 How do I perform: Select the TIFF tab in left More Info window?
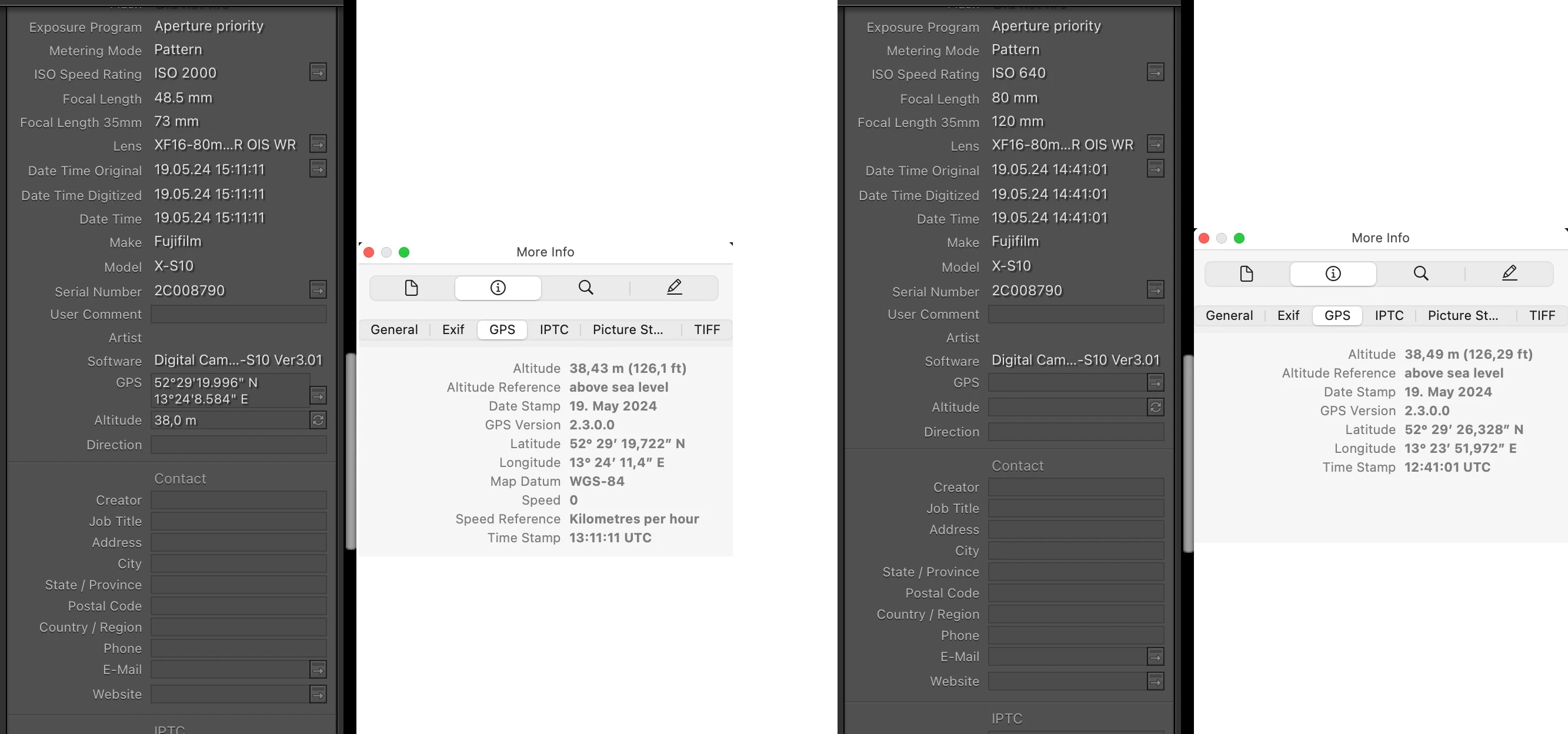pos(706,329)
